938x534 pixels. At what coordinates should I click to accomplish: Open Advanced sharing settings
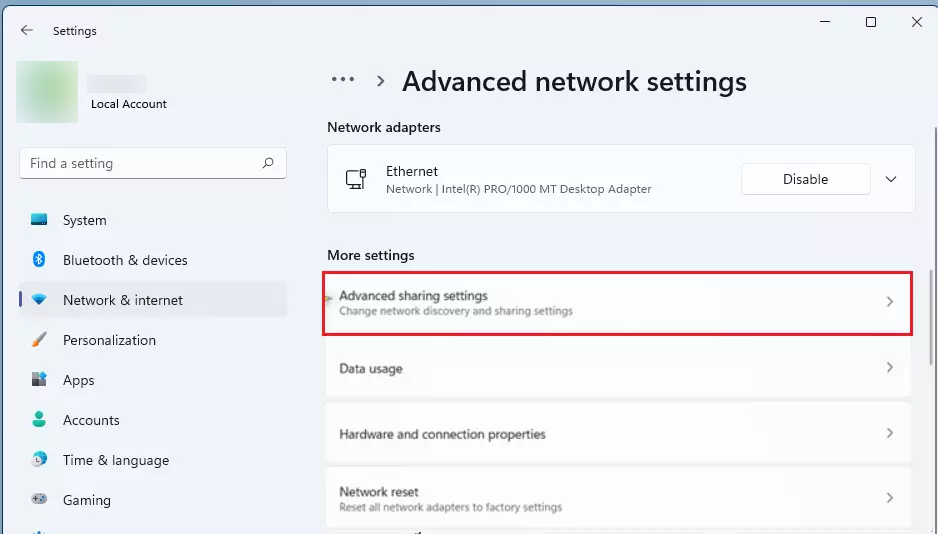[x=617, y=303]
